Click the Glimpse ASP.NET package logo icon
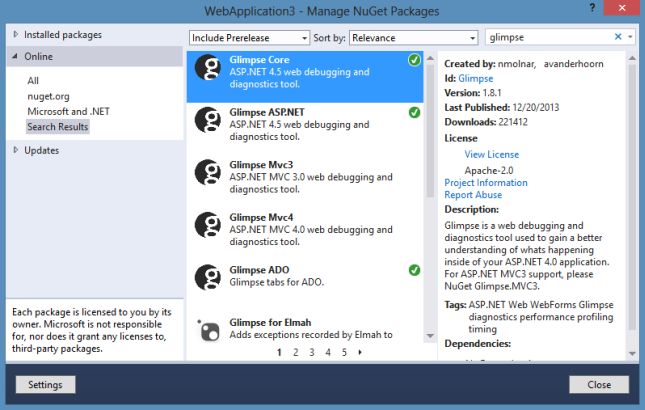 click(208, 120)
